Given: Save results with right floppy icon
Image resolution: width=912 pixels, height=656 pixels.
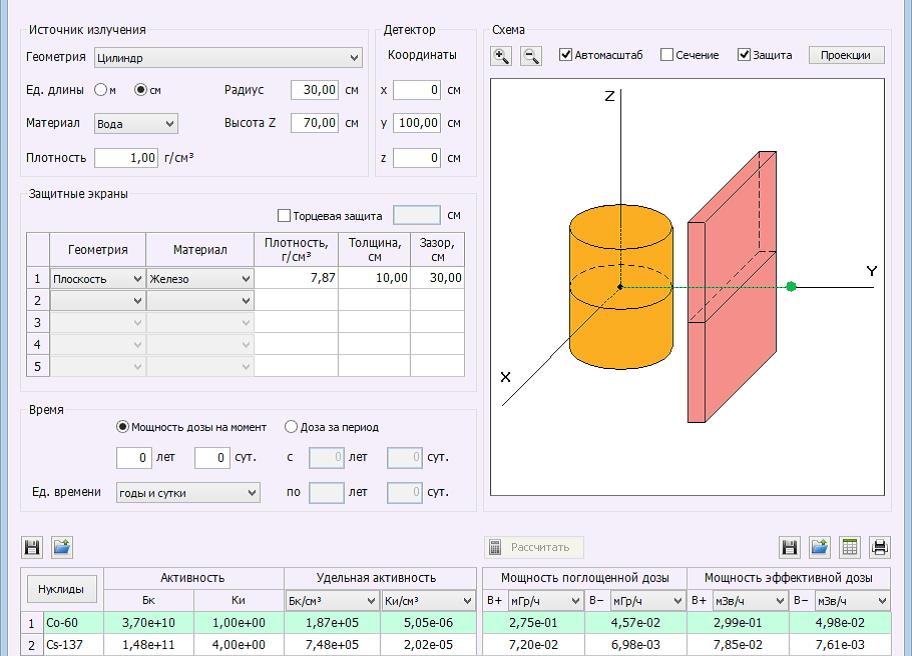Looking at the screenshot, I should (789, 547).
